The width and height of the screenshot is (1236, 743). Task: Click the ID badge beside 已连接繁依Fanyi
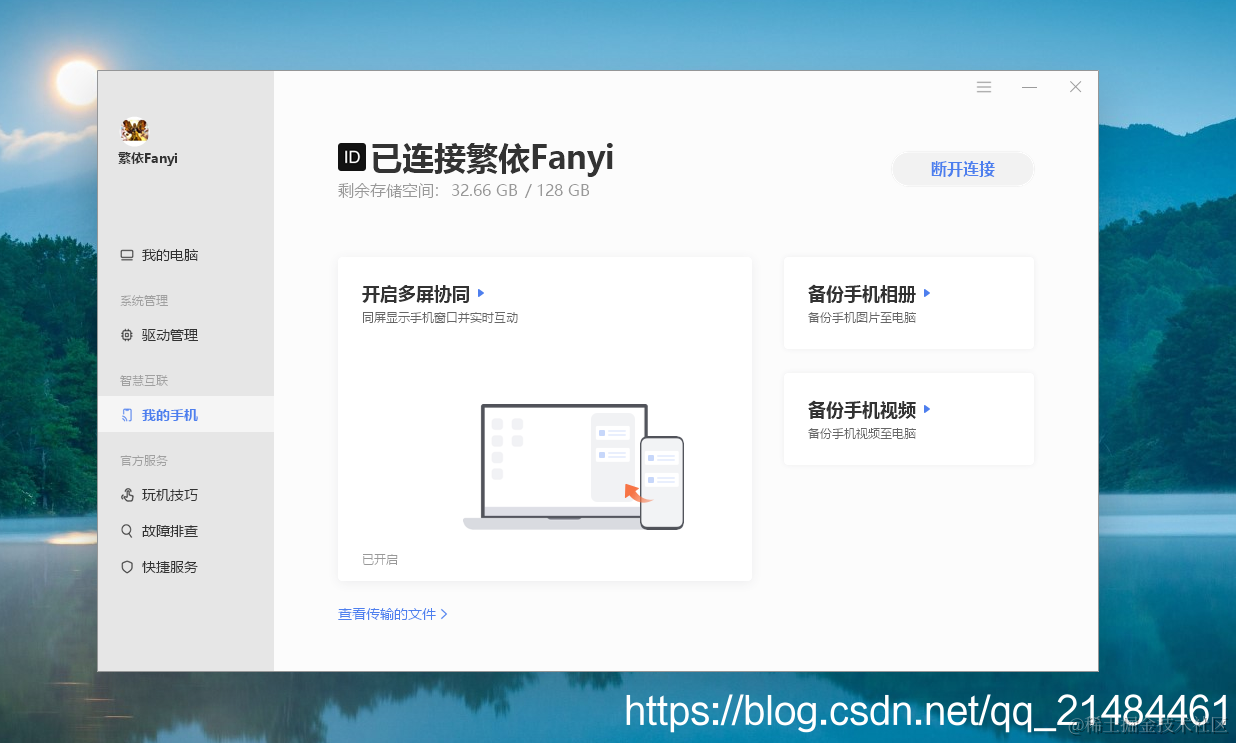(350, 157)
